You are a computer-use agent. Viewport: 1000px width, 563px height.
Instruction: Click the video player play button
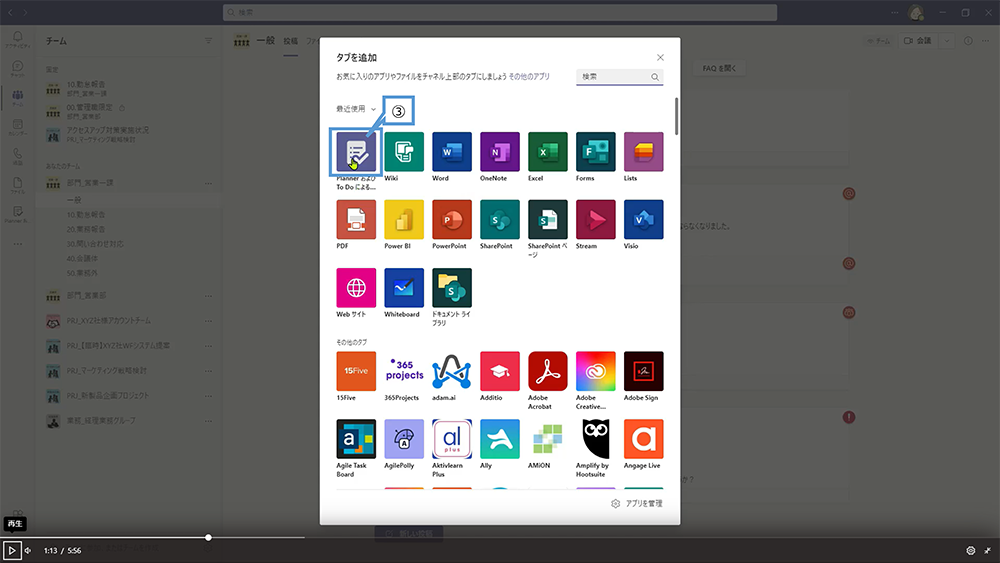[x=12, y=550]
